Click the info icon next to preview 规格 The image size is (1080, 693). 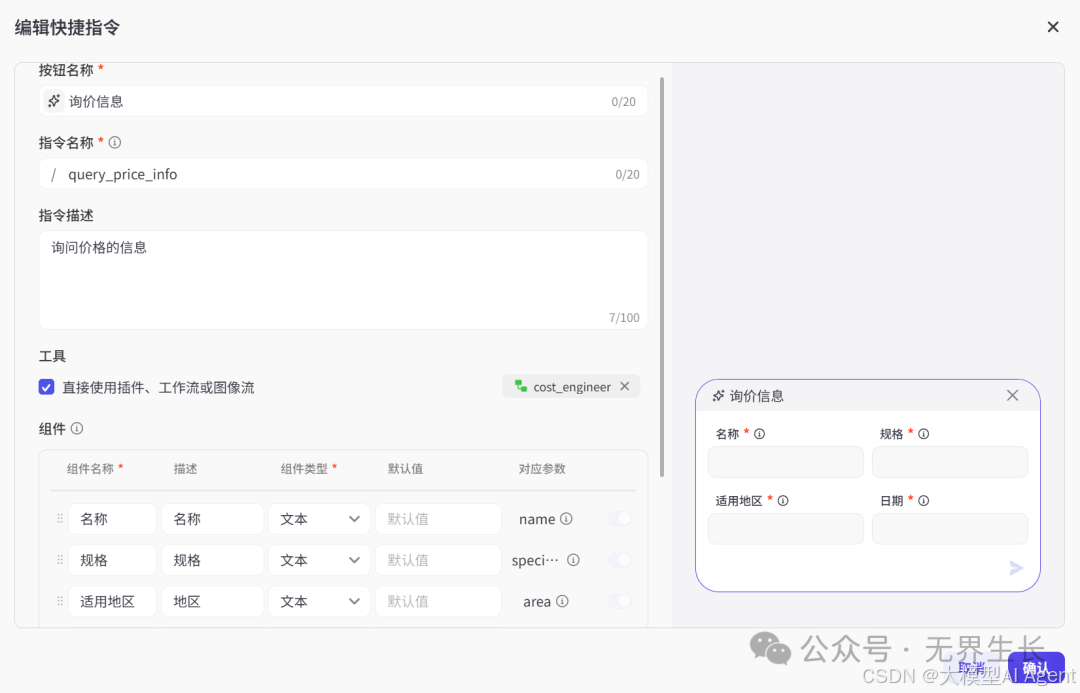924,434
